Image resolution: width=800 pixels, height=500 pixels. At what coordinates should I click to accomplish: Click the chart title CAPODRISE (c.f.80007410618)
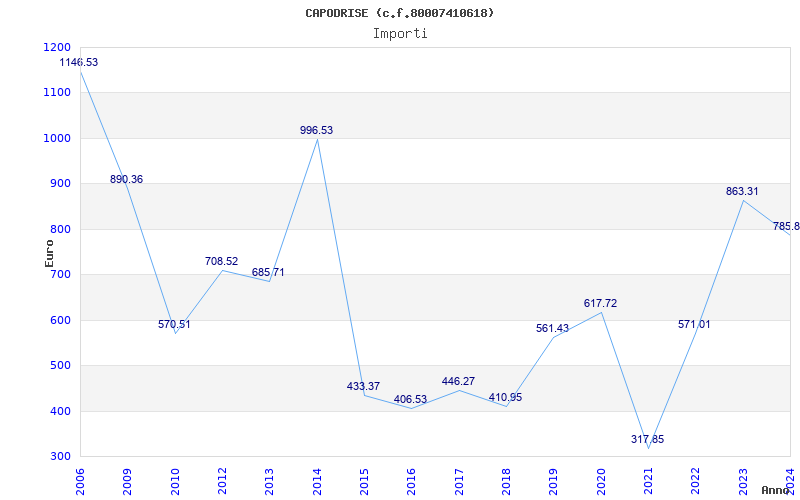tap(399, 13)
